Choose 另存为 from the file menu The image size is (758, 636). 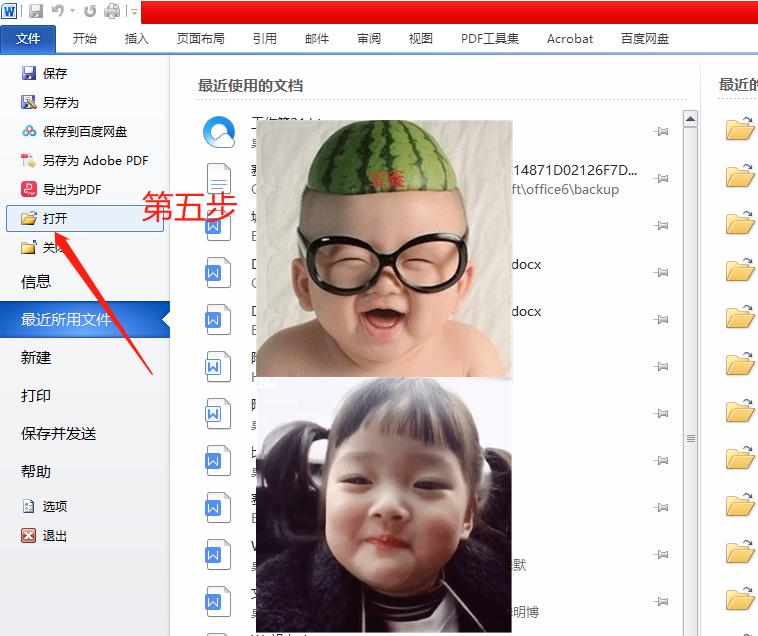pos(60,102)
